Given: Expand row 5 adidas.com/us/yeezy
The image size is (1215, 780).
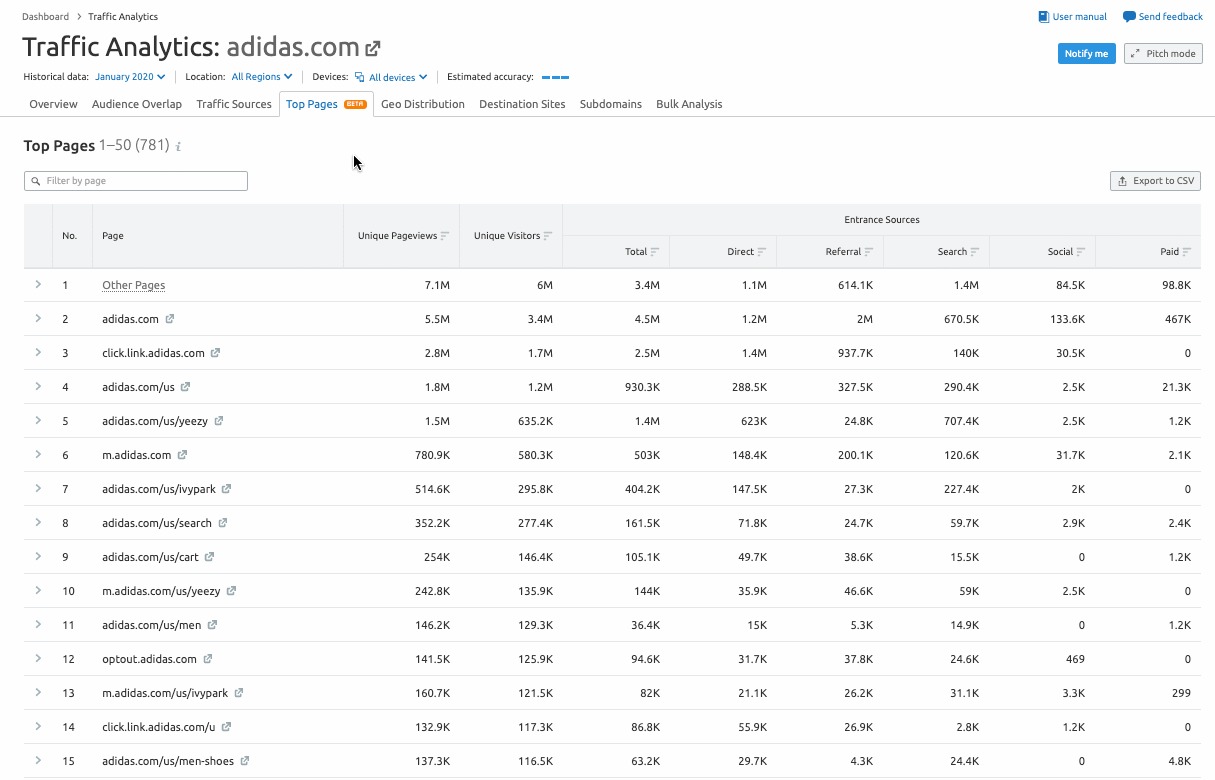Looking at the screenshot, I should pos(38,421).
